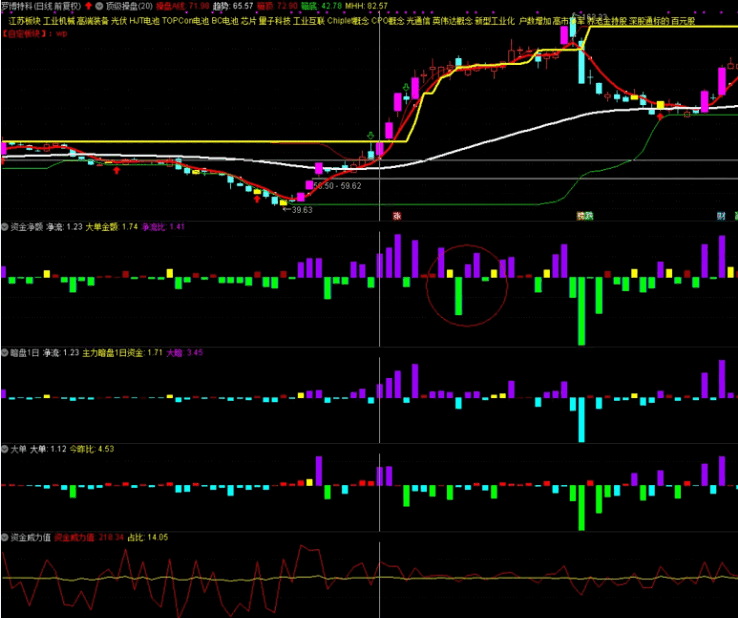Select the 工业互联 concept tag
738x618 pixels.
pos(309,21)
